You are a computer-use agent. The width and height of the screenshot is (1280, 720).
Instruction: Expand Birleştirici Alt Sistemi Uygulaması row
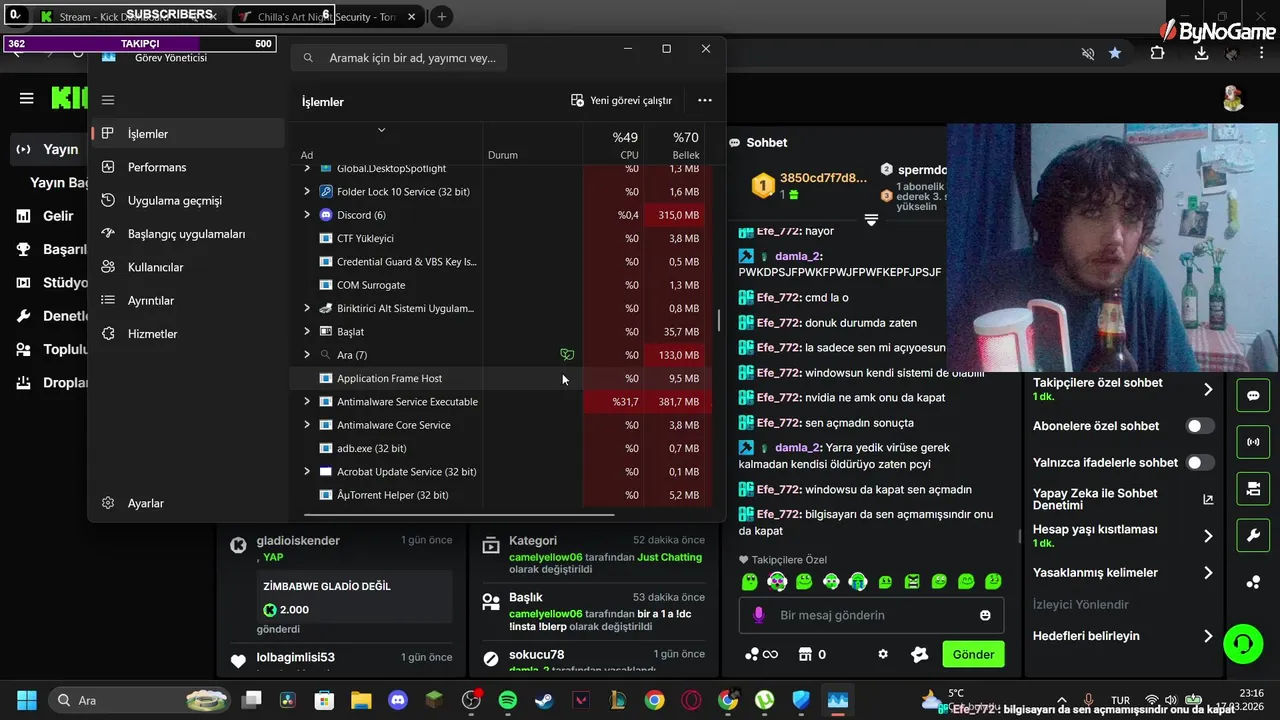[307, 308]
